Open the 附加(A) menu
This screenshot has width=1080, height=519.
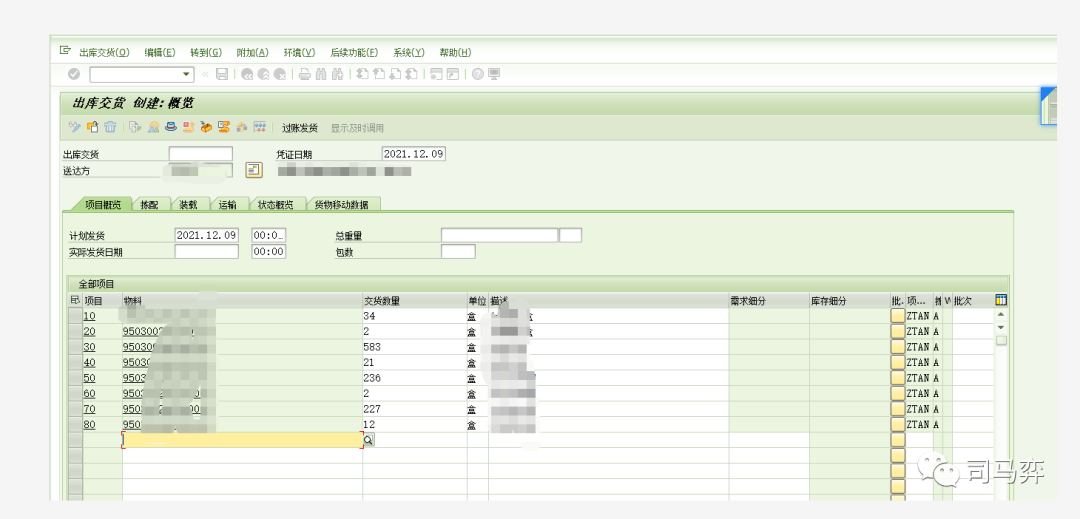252,52
